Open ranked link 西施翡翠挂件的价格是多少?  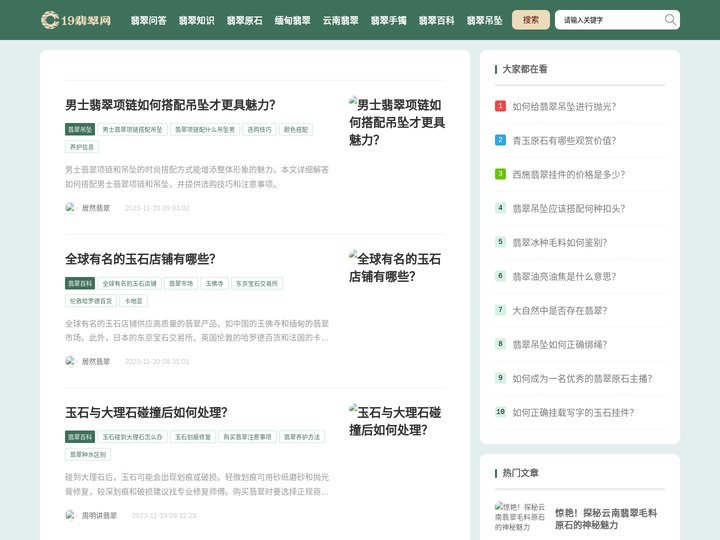568,174
